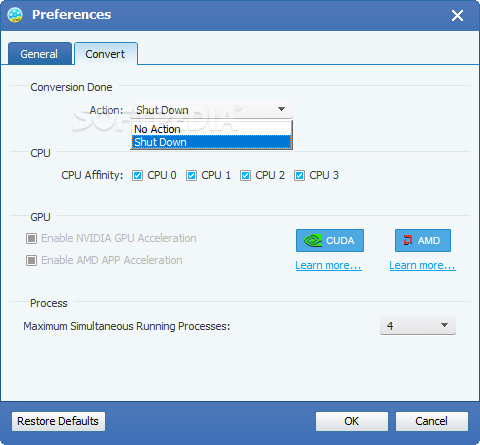Click the Cancel button

432,421
